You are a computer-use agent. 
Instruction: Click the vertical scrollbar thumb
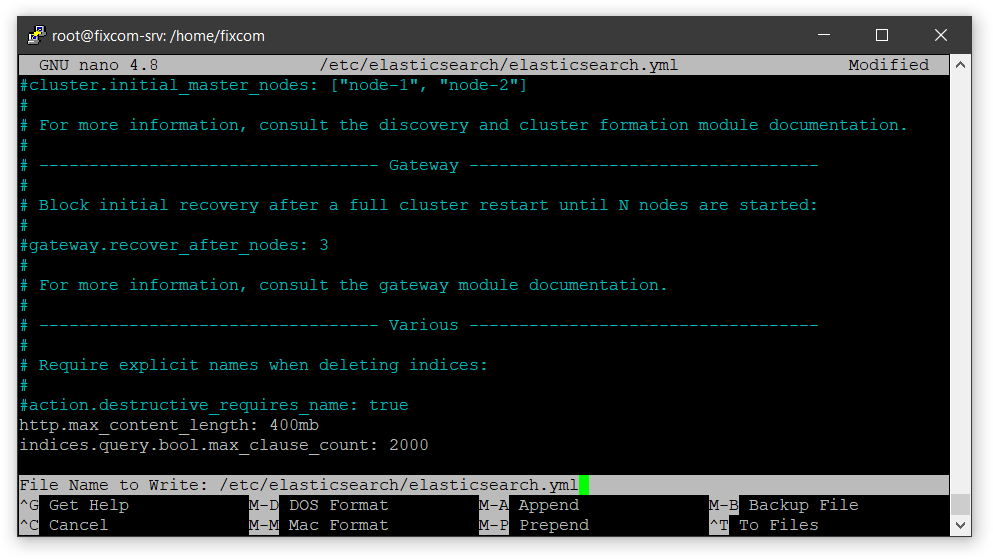point(960,505)
